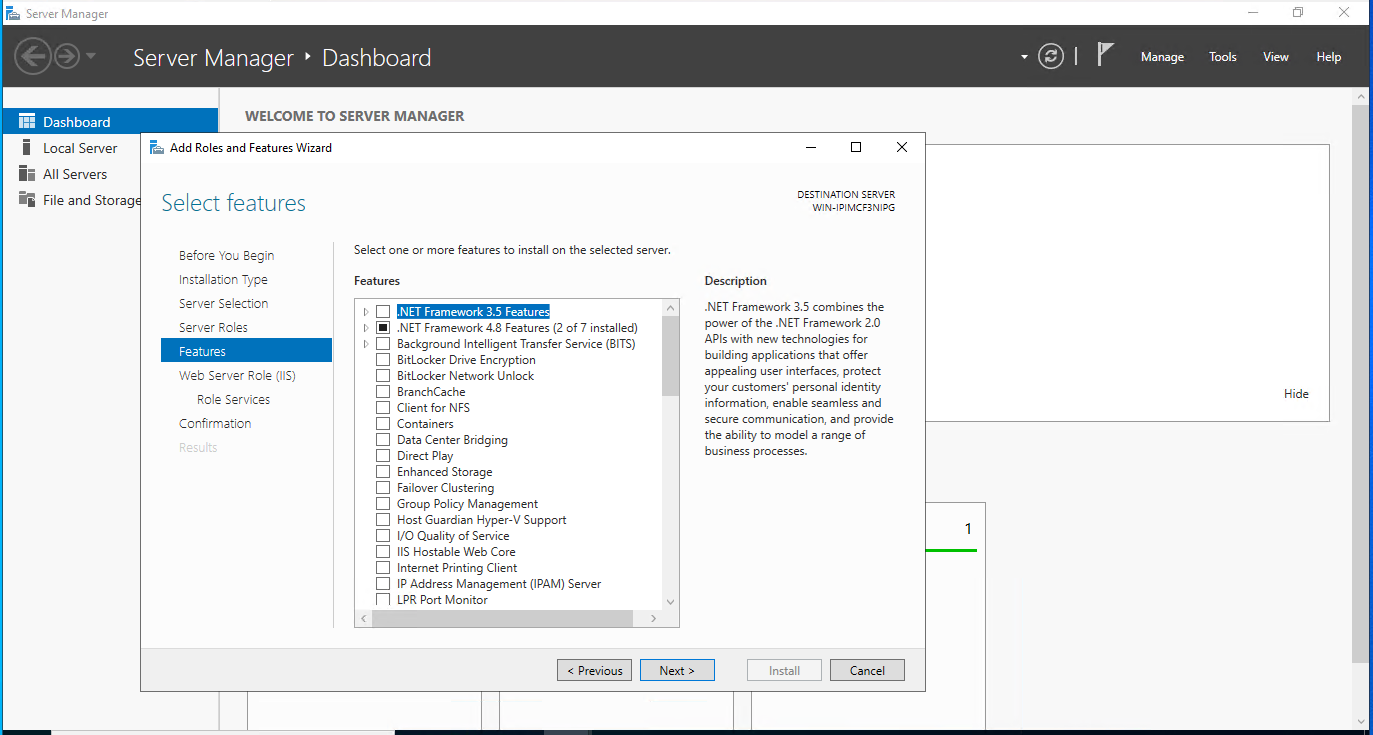Enable Client for NFS checkbox

click(x=383, y=408)
